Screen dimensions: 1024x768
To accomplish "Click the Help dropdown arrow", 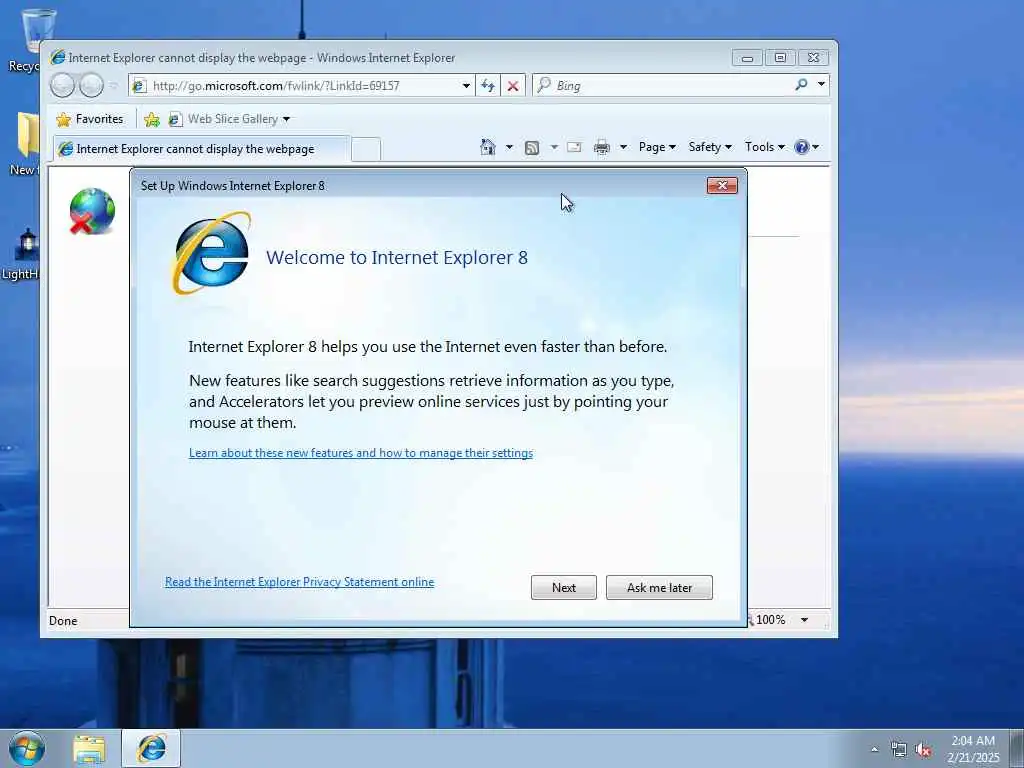I will coord(815,147).
